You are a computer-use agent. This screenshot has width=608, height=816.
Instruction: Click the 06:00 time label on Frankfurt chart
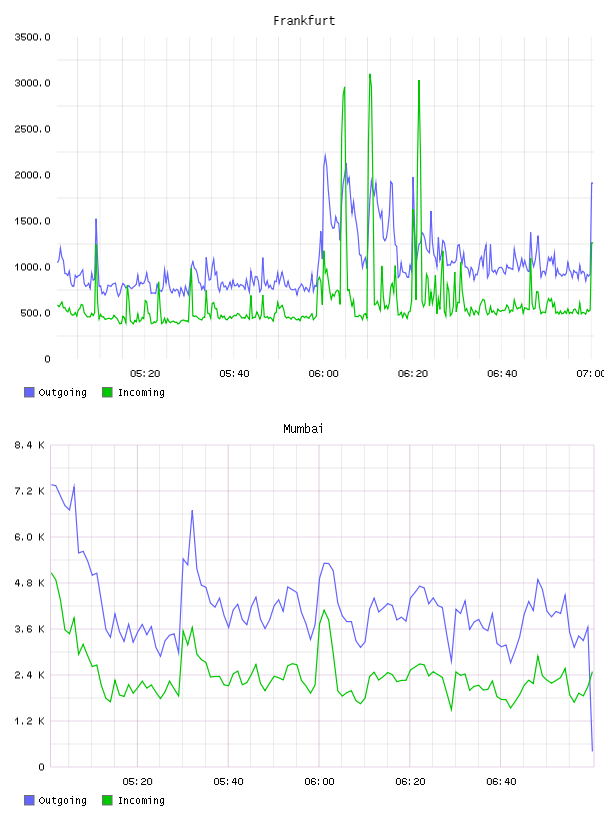pyautogui.click(x=323, y=374)
